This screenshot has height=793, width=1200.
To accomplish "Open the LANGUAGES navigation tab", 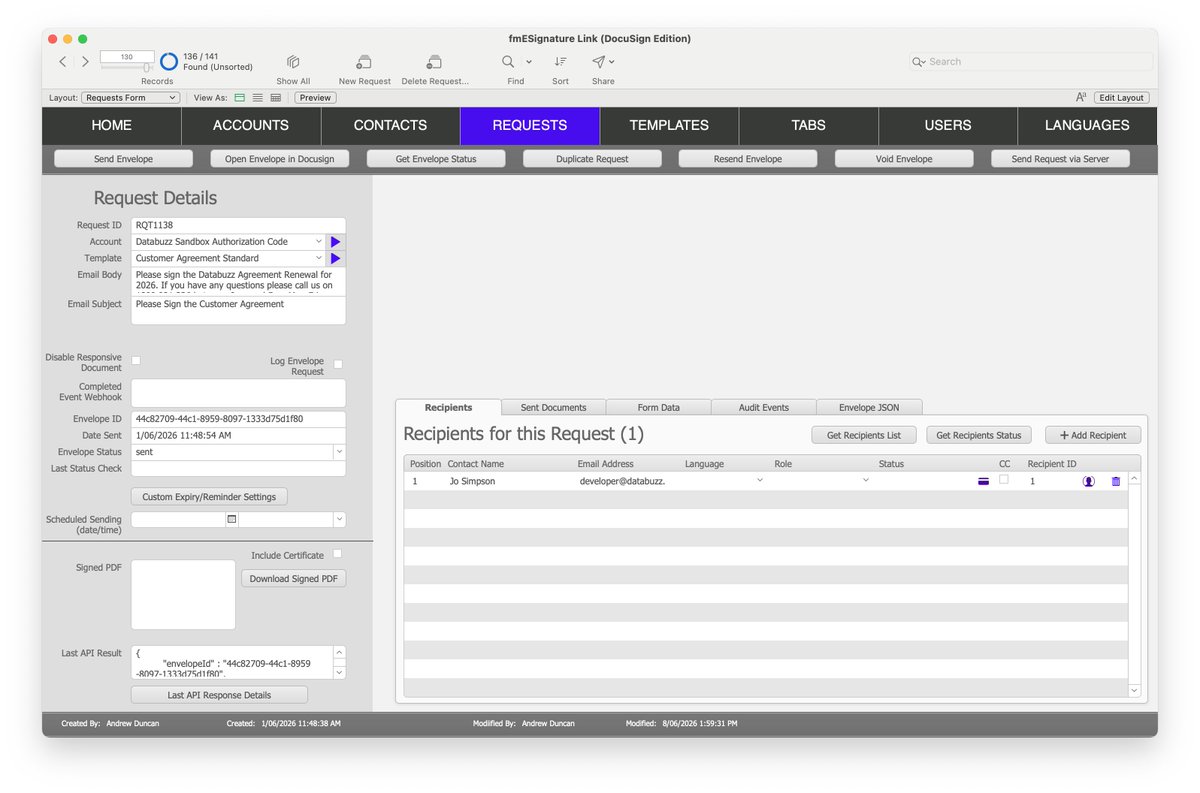I will [x=1087, y=125].
